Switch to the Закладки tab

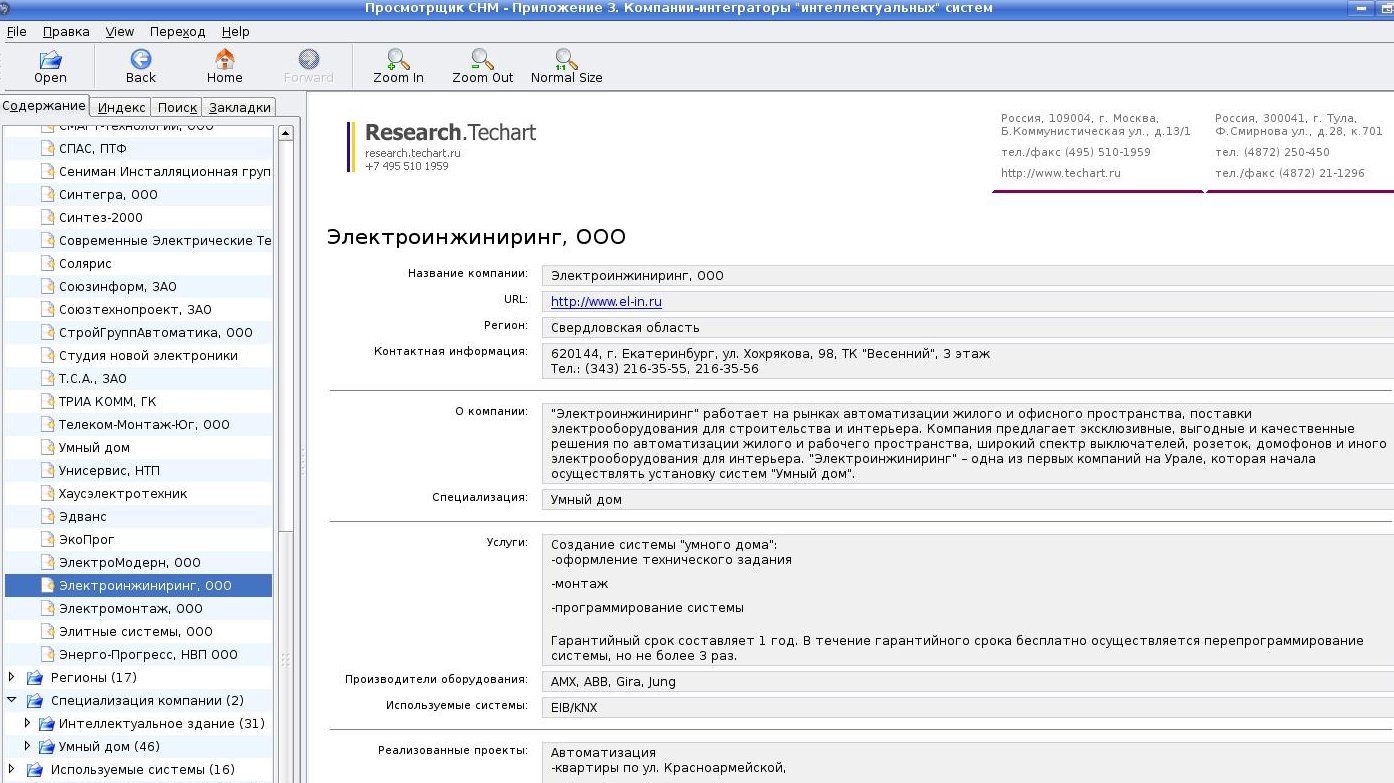[x=240, y=108]
